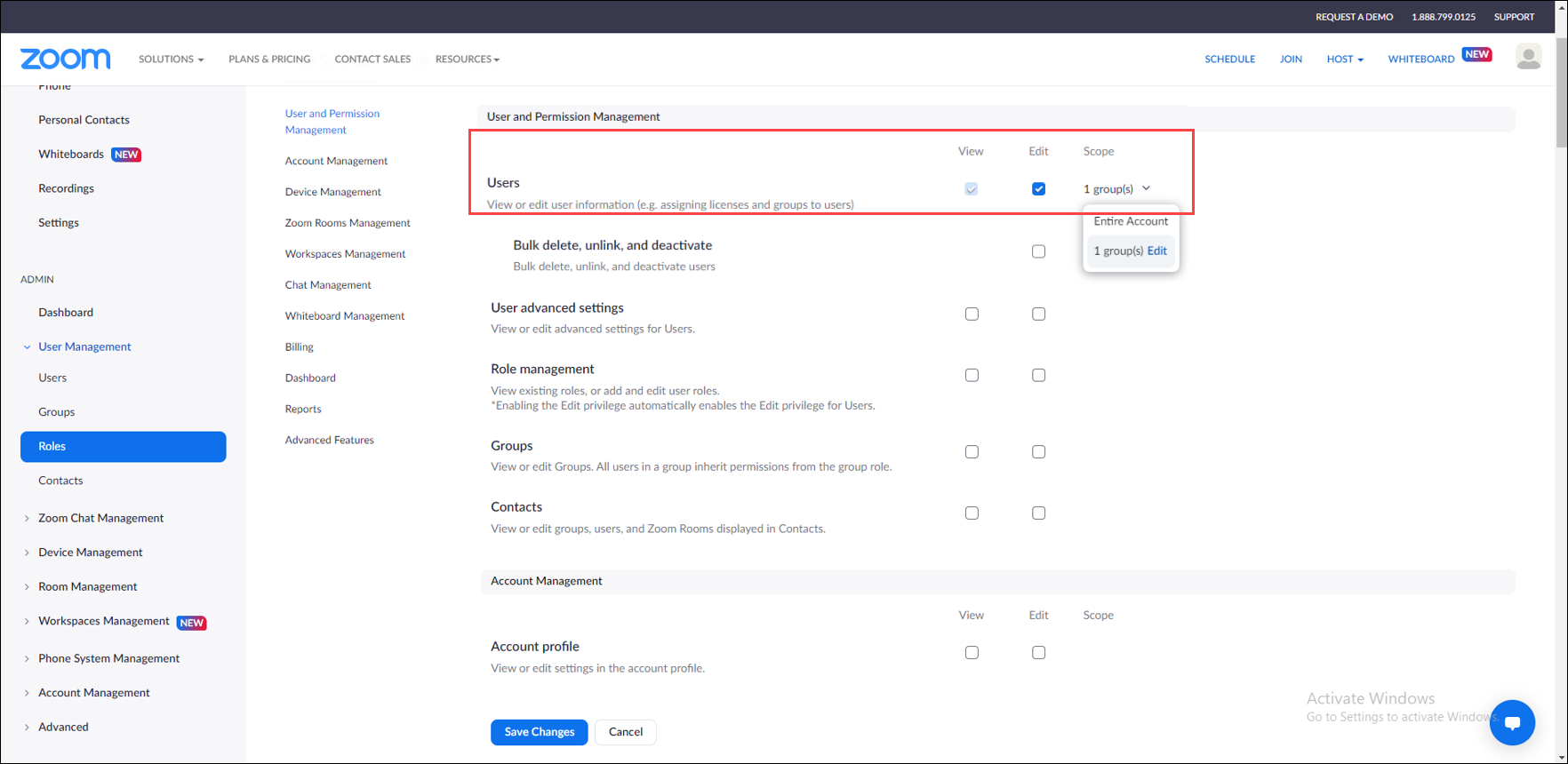Click the Cancel button

pyautogui.click(x=625, y=732)
